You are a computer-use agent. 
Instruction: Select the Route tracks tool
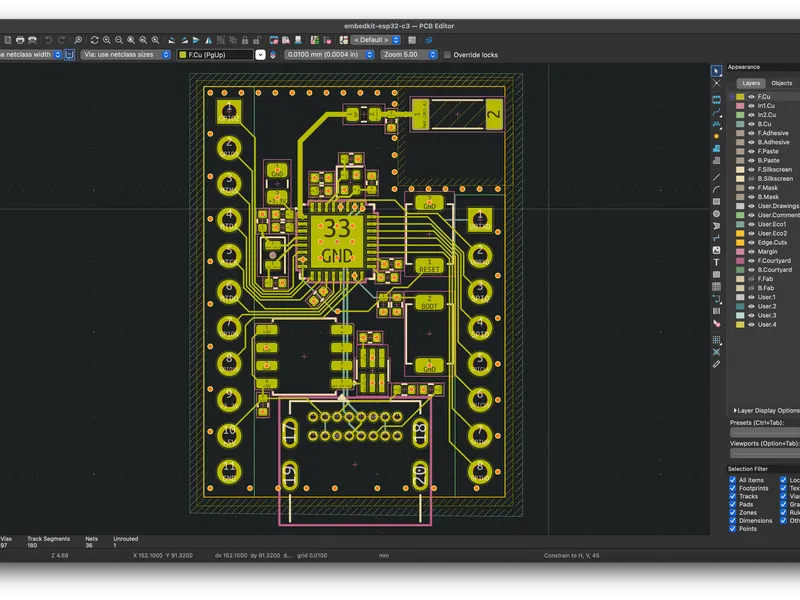coord(716,112)
